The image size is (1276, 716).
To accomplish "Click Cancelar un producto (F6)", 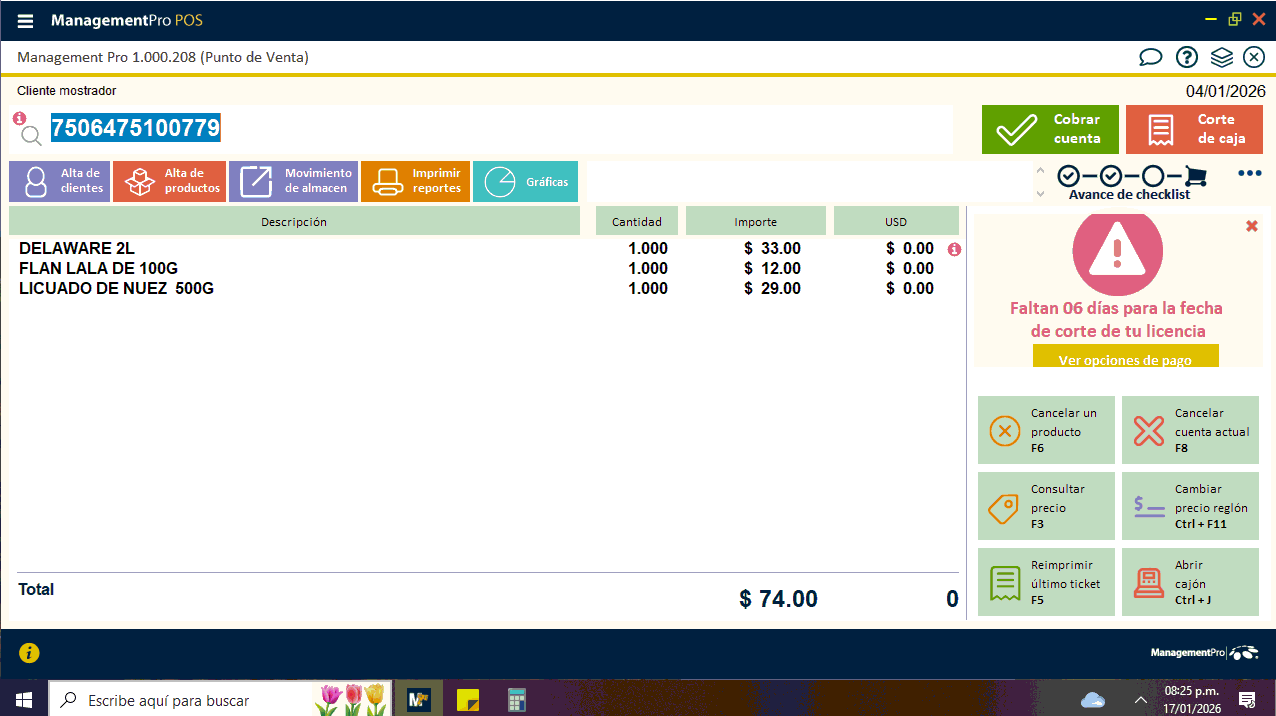I will 1046,430.
